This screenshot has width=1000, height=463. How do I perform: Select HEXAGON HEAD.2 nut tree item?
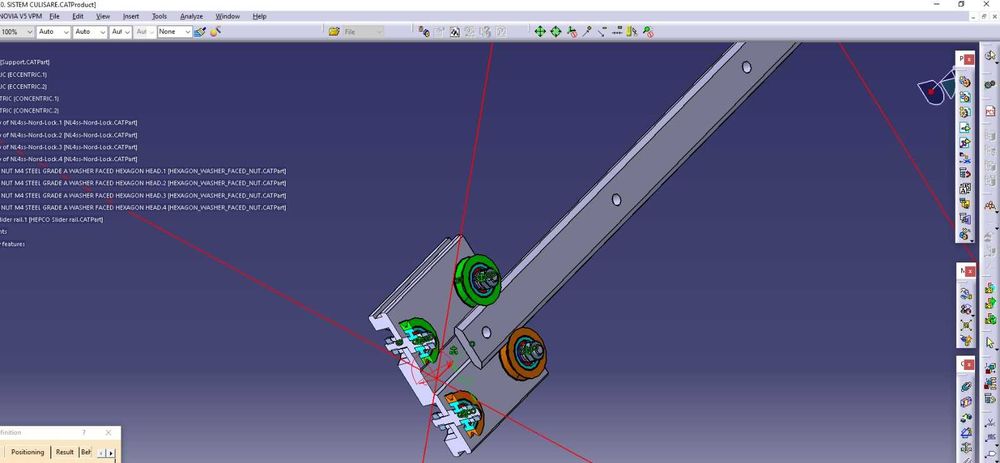point(143,183)
